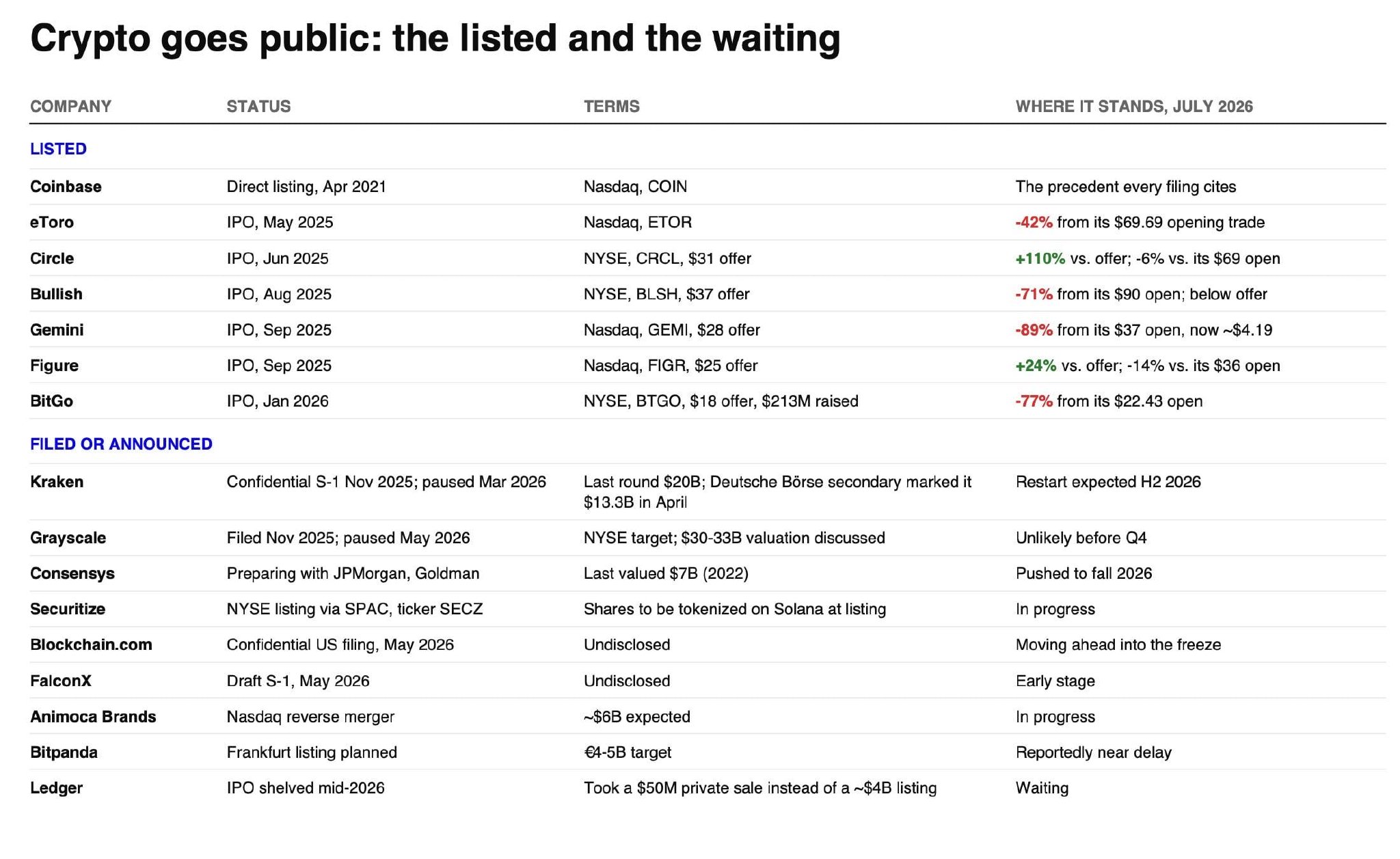Screen dimensions: 1400x859
Task: Select BitGo's terms cell with $213M raised
Action: tap(721, 401)
